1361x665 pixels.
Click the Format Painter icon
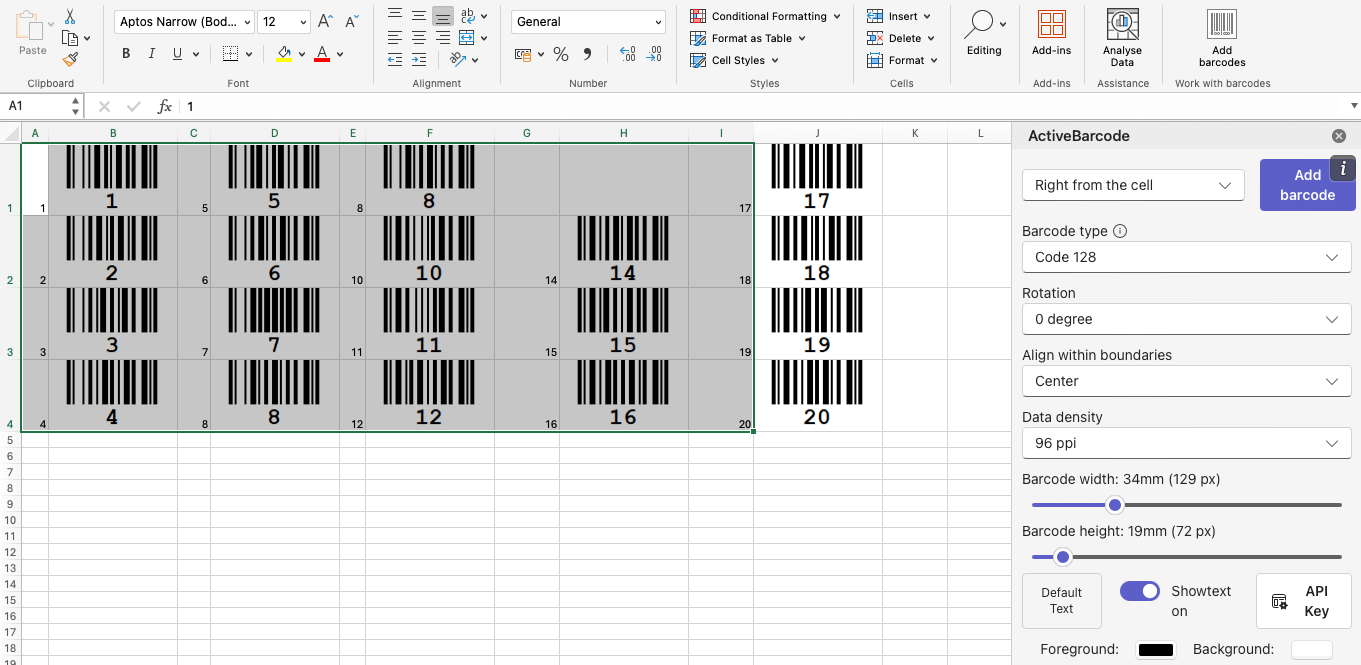(x=69, y=60)
